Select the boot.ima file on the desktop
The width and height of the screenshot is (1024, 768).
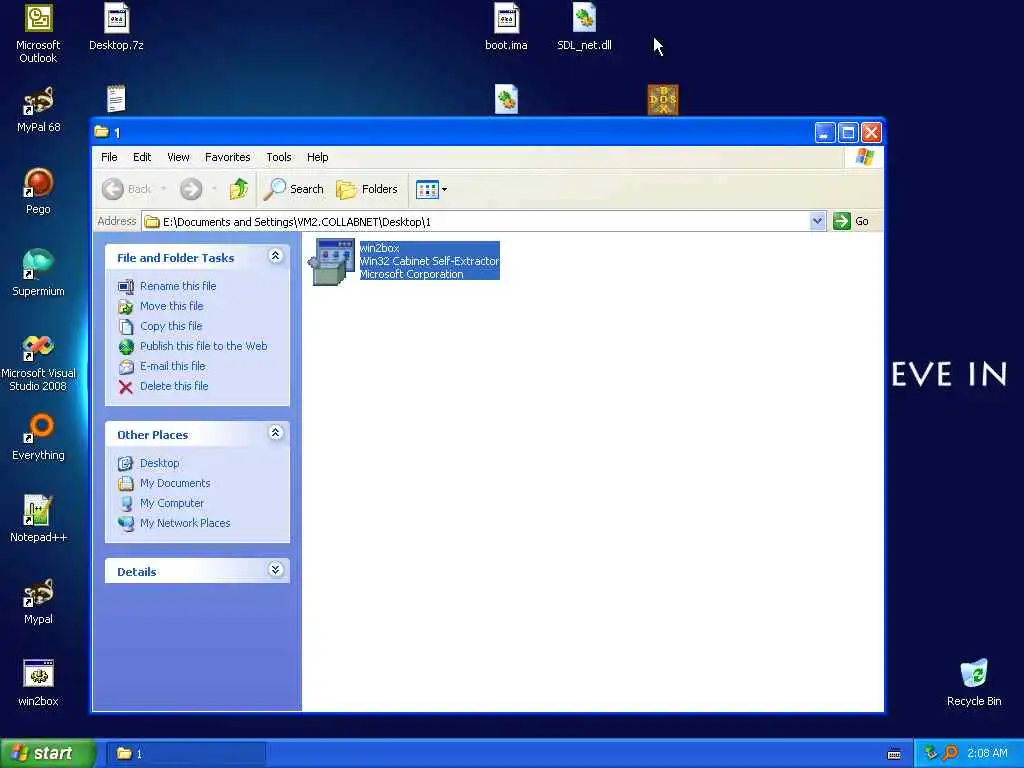click(506, 27)
